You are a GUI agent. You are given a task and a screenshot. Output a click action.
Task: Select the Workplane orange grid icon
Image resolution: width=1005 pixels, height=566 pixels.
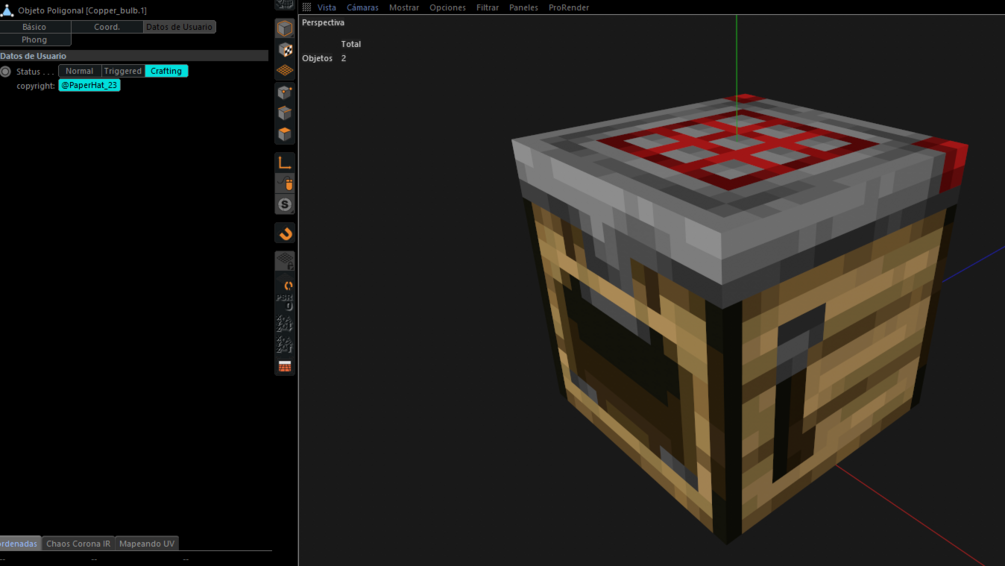coord(285,71)
